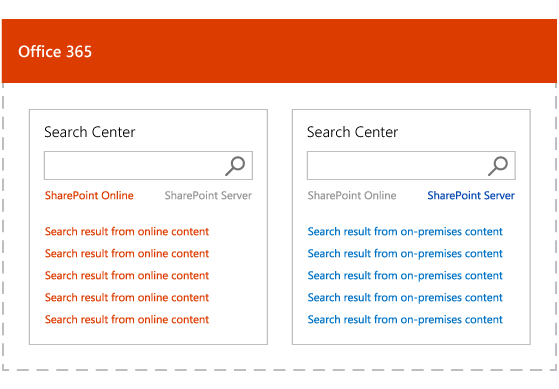Select the gray SharePoint Server tab
The width and height of the screenshot is (559, 389).
point(208,195)
